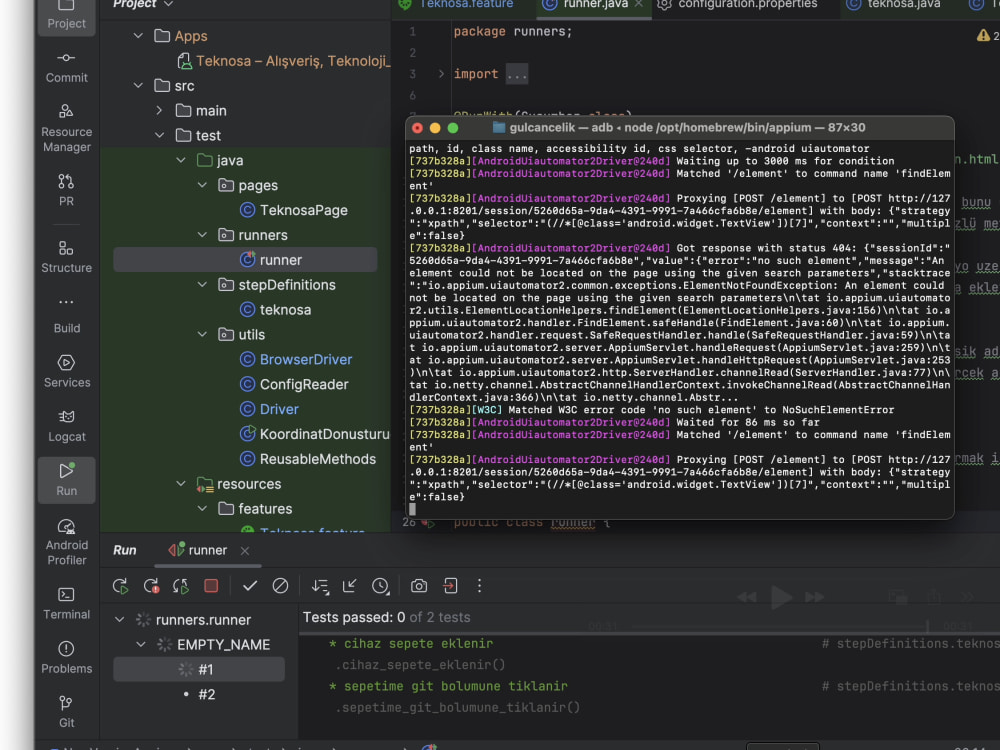1000x750 pixels.
Task: Switch to the configuration.properties editor tab
Action: coord(738,5)
